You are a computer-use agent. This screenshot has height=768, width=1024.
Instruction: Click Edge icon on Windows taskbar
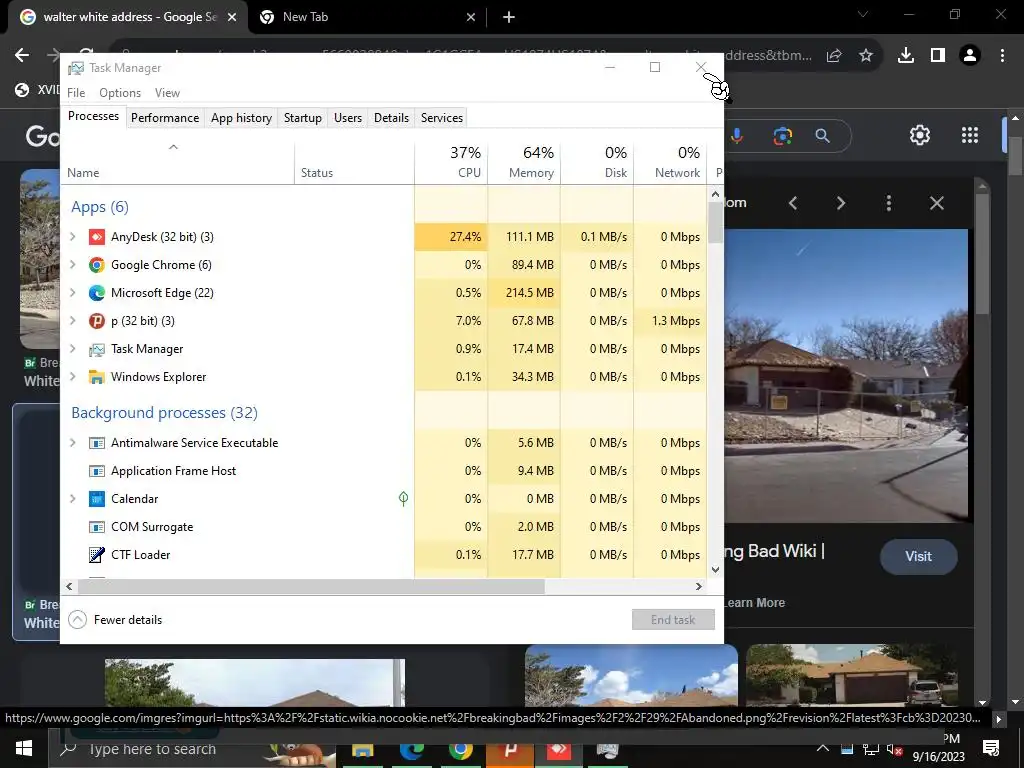click(411, 750)
